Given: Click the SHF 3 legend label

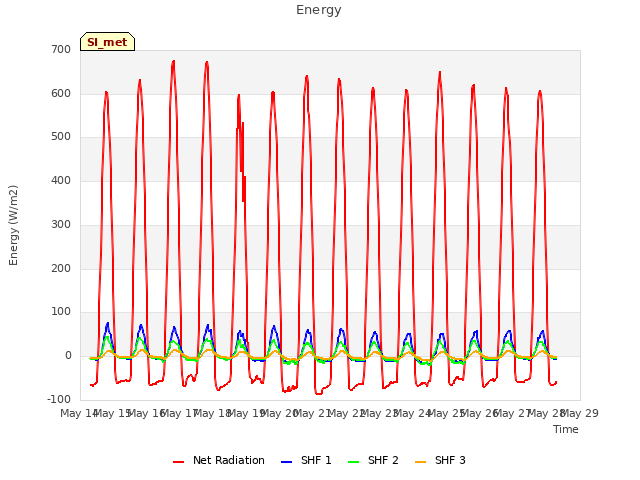Looking at the screenshot, I should click(x=450, y=460).
